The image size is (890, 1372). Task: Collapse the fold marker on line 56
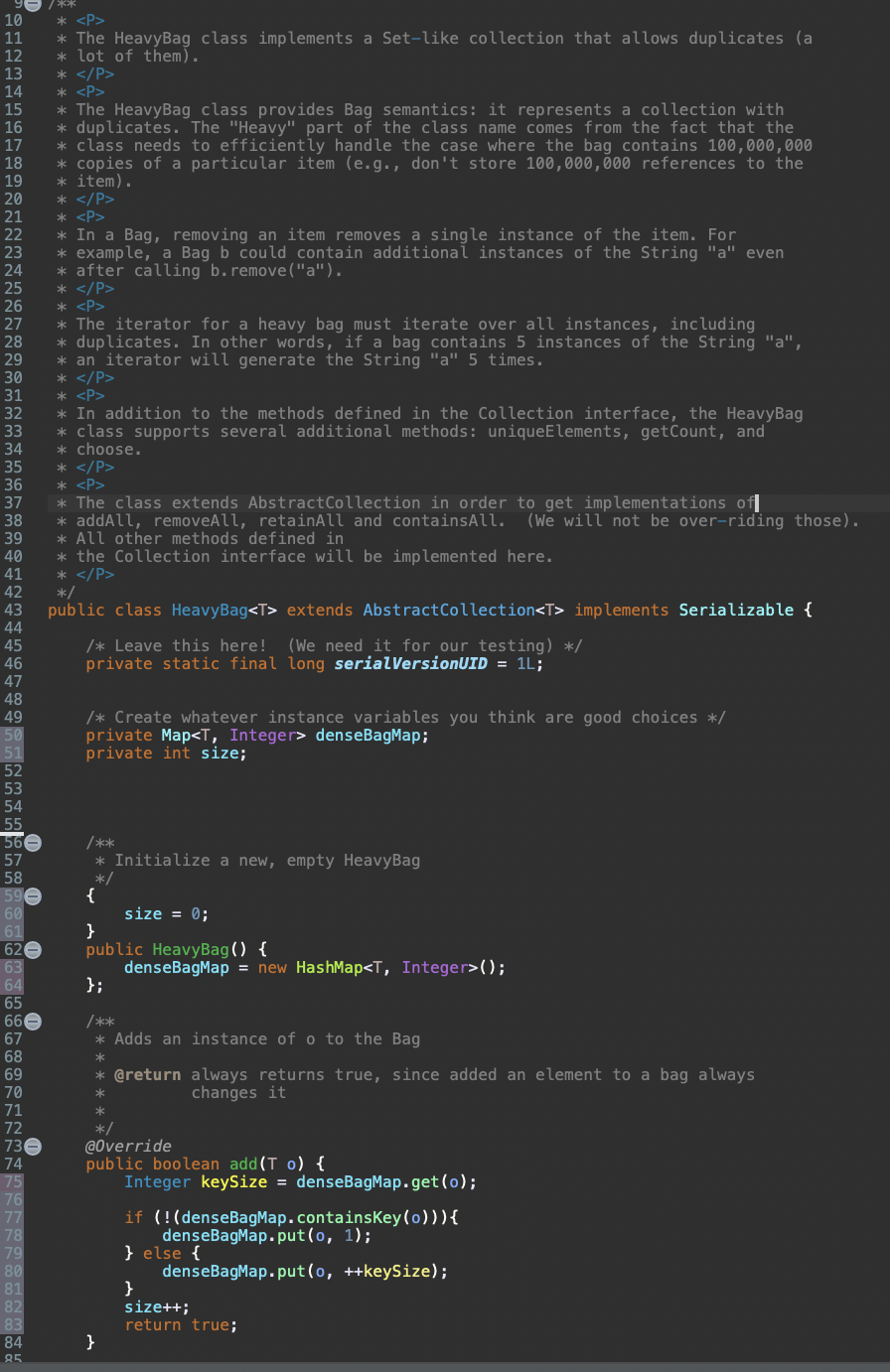click(x=31, y=842)
